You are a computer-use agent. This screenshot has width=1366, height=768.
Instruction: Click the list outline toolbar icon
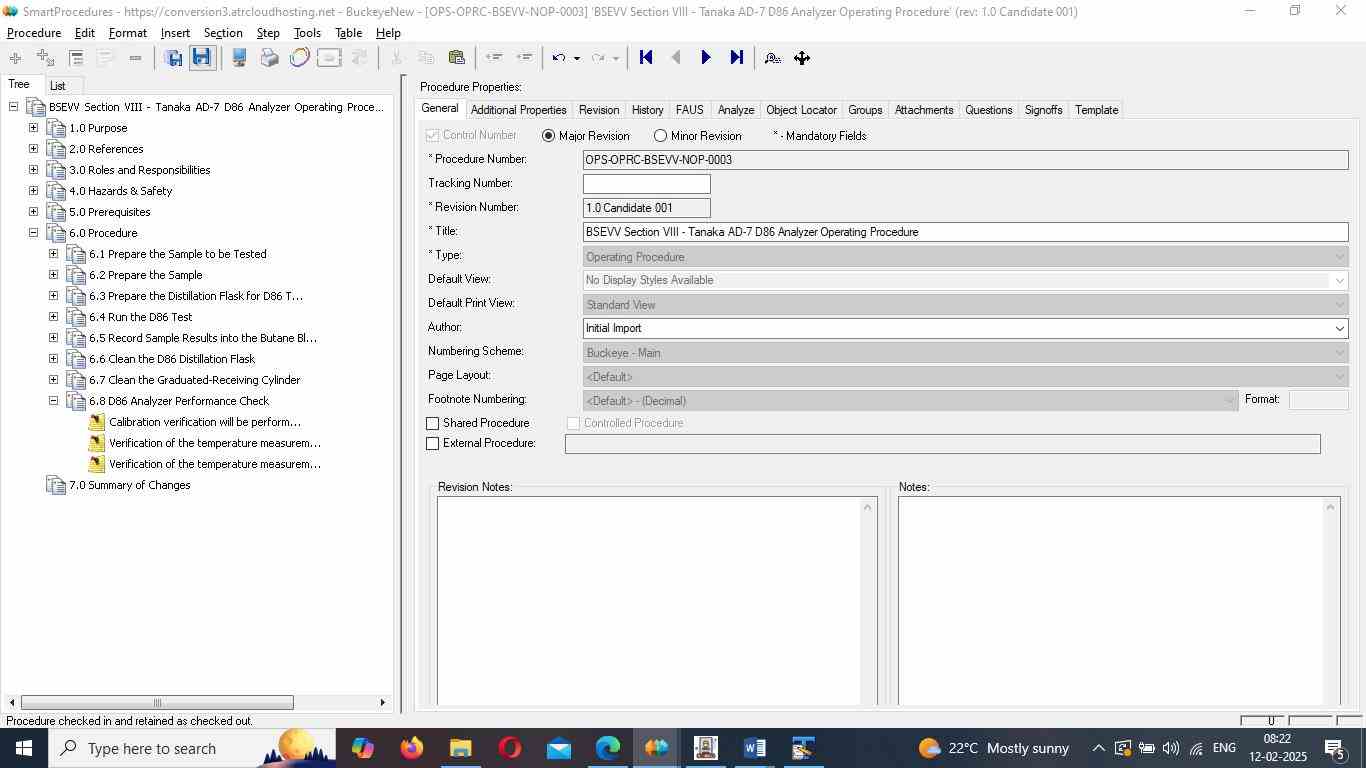[76, 58]
